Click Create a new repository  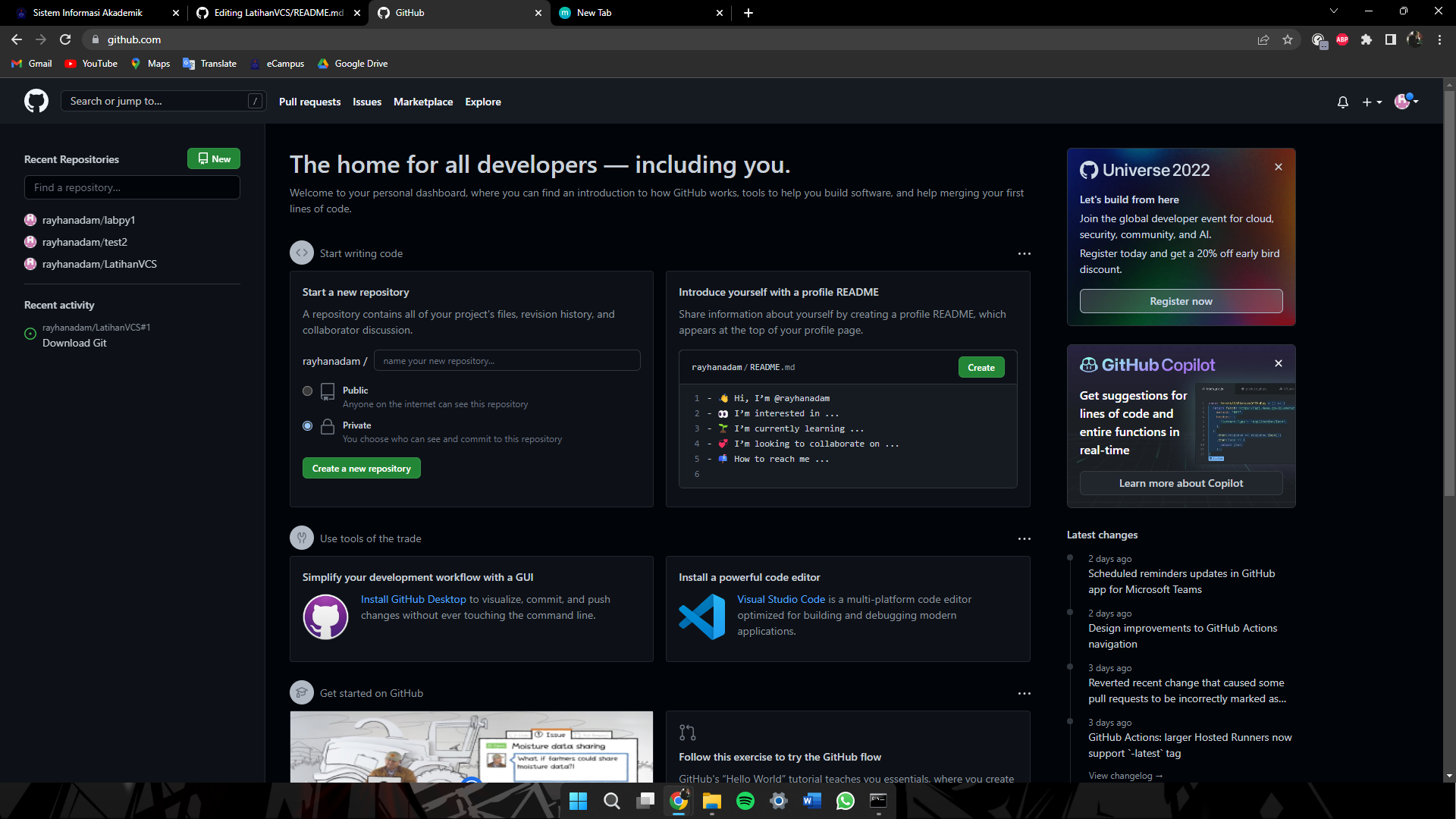point(361,469)
